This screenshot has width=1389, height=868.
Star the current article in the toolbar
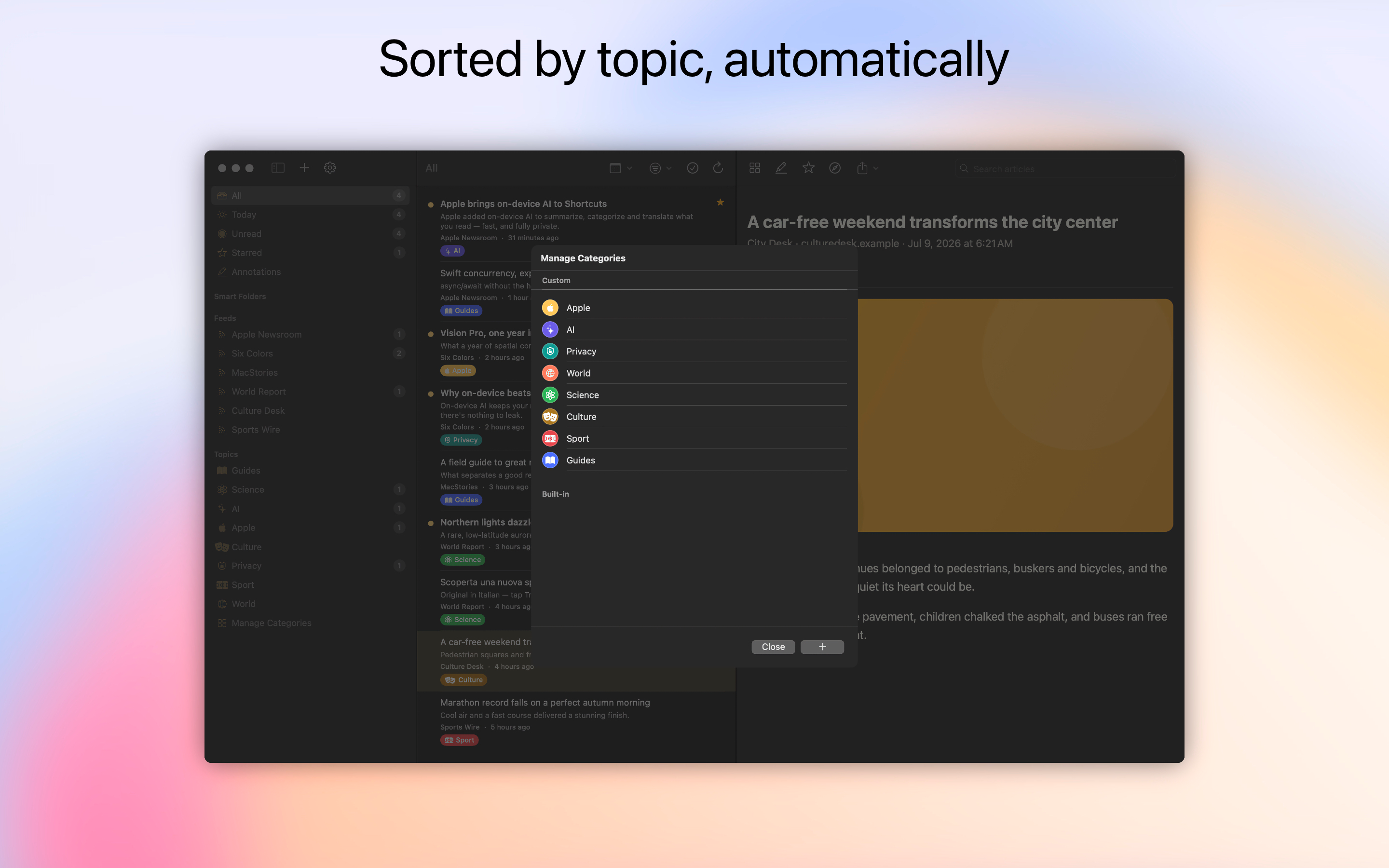point(808,168)
